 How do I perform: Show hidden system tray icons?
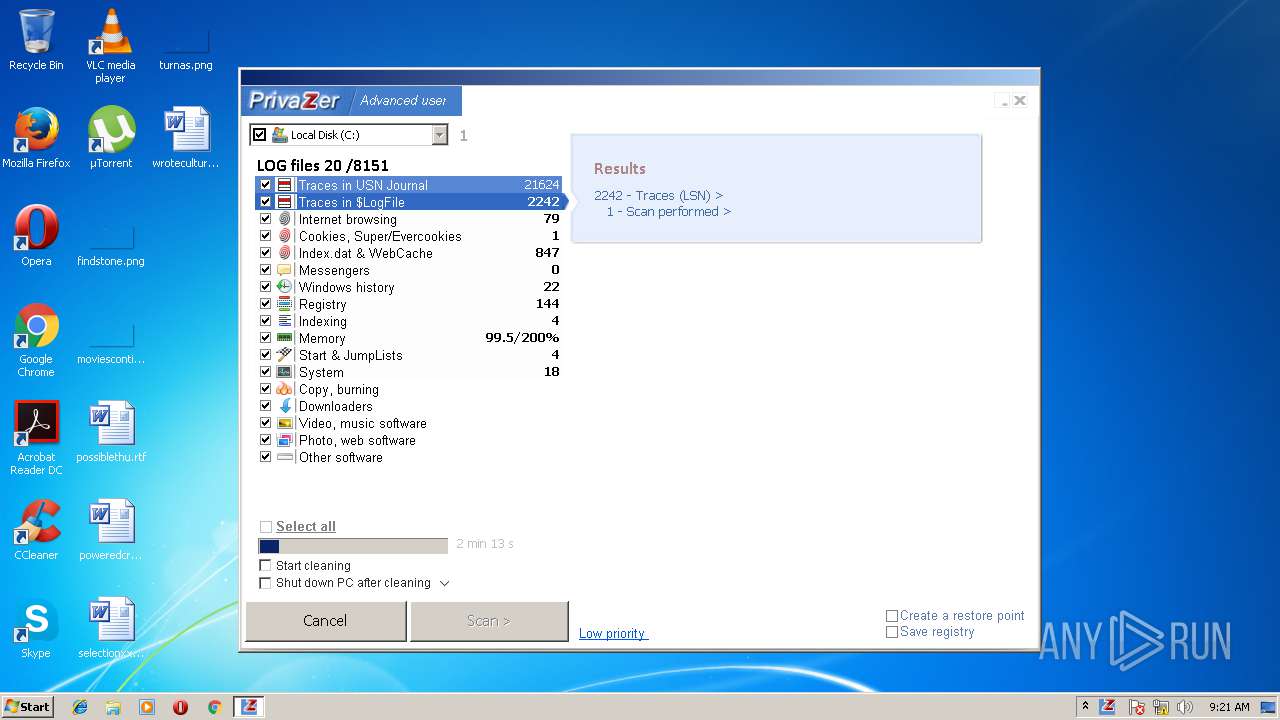click(x=1085, y=707)
